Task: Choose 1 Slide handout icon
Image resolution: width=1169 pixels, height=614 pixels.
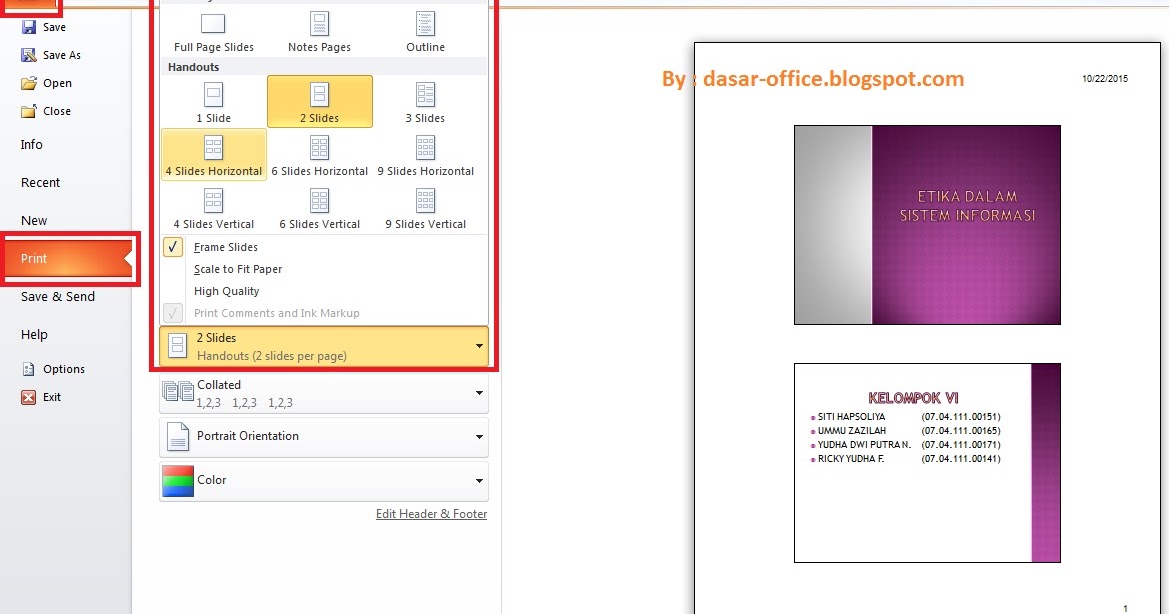Action: tap(213, 95)
